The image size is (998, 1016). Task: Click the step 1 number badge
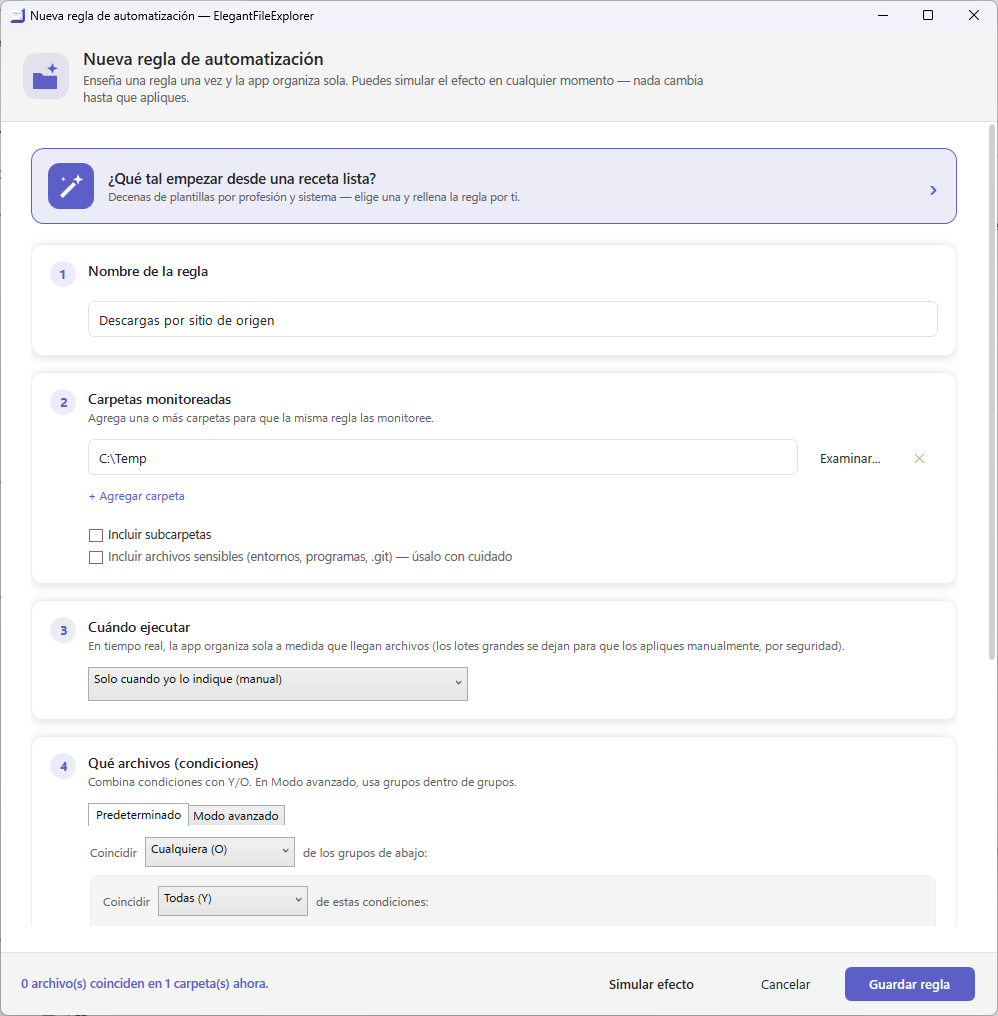click(63, 274)
